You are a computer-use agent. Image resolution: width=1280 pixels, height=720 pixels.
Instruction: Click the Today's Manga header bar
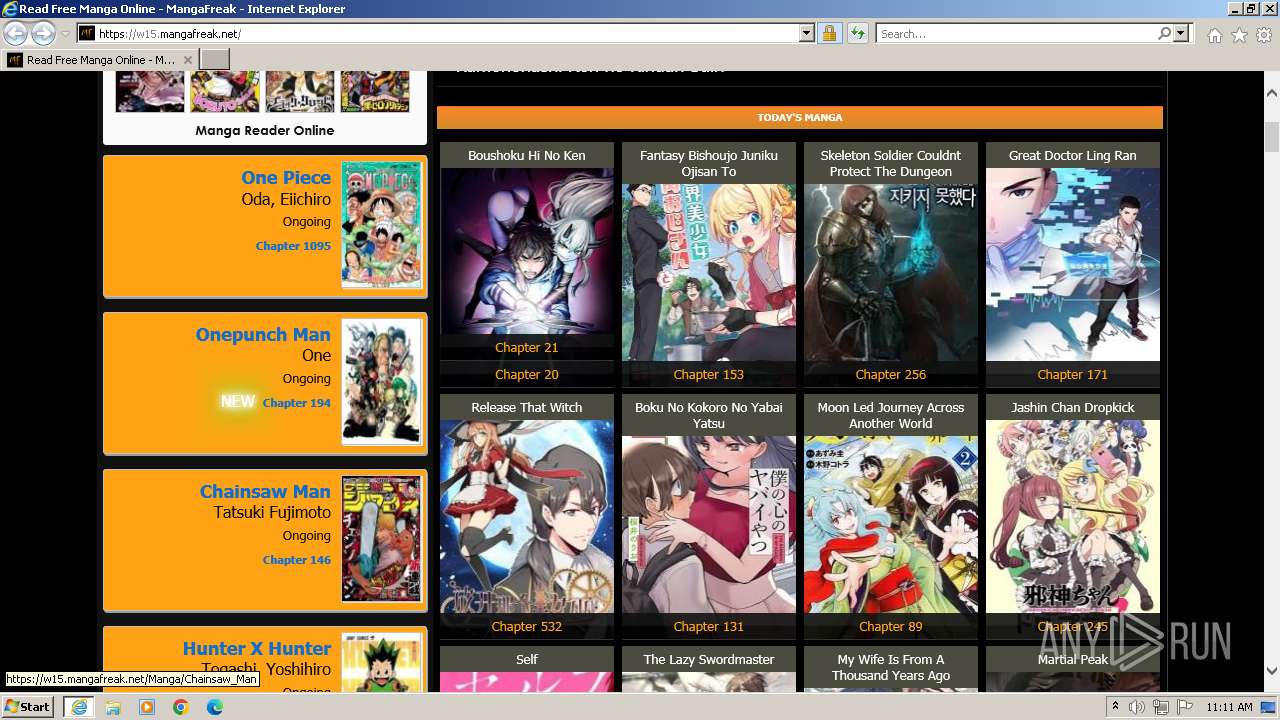click(x=800, y=118)
